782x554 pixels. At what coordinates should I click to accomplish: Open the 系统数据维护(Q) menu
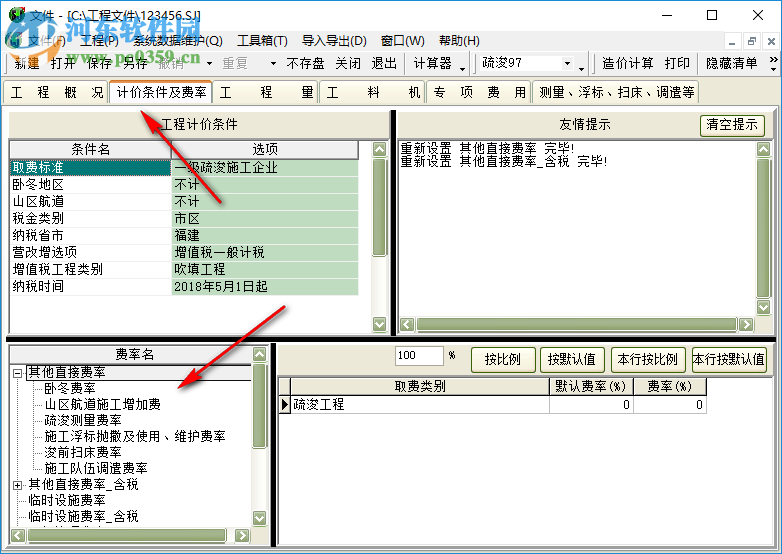click(x=178, y=41)
